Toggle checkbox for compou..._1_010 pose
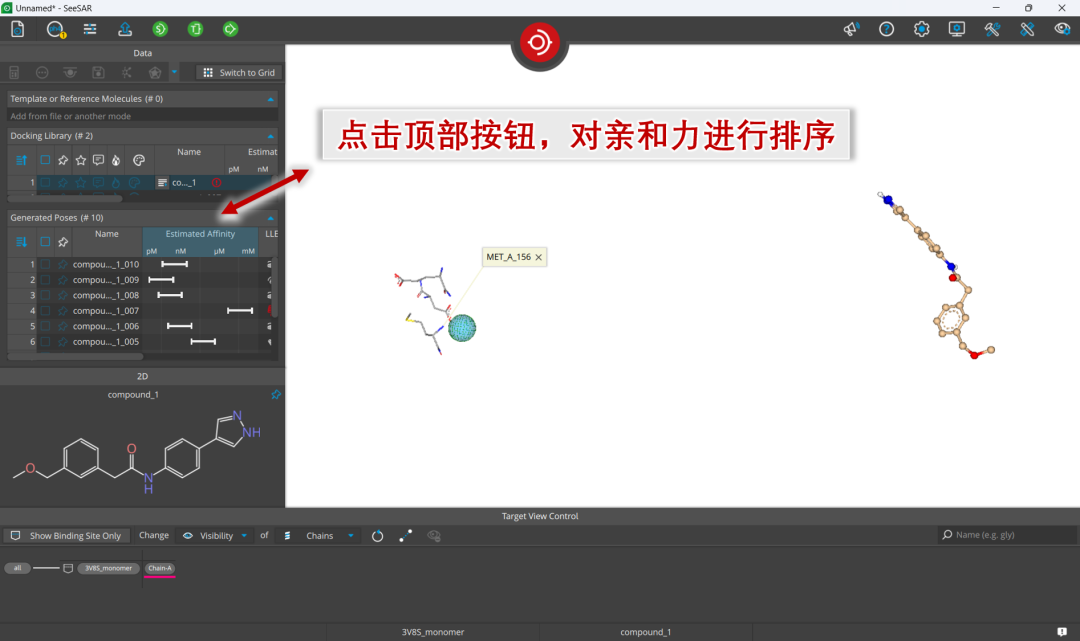 [45, 264]
